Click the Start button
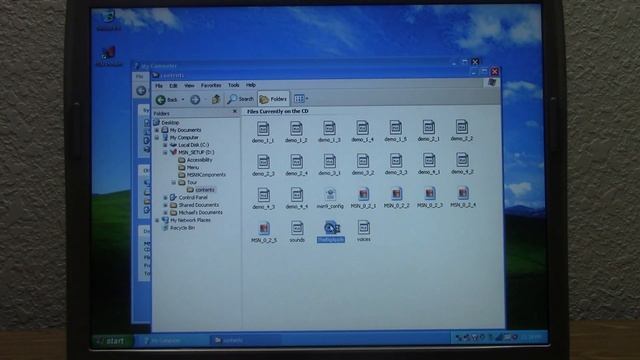The width and height of the screenshot is (640, 360). [x=111, y=340]
